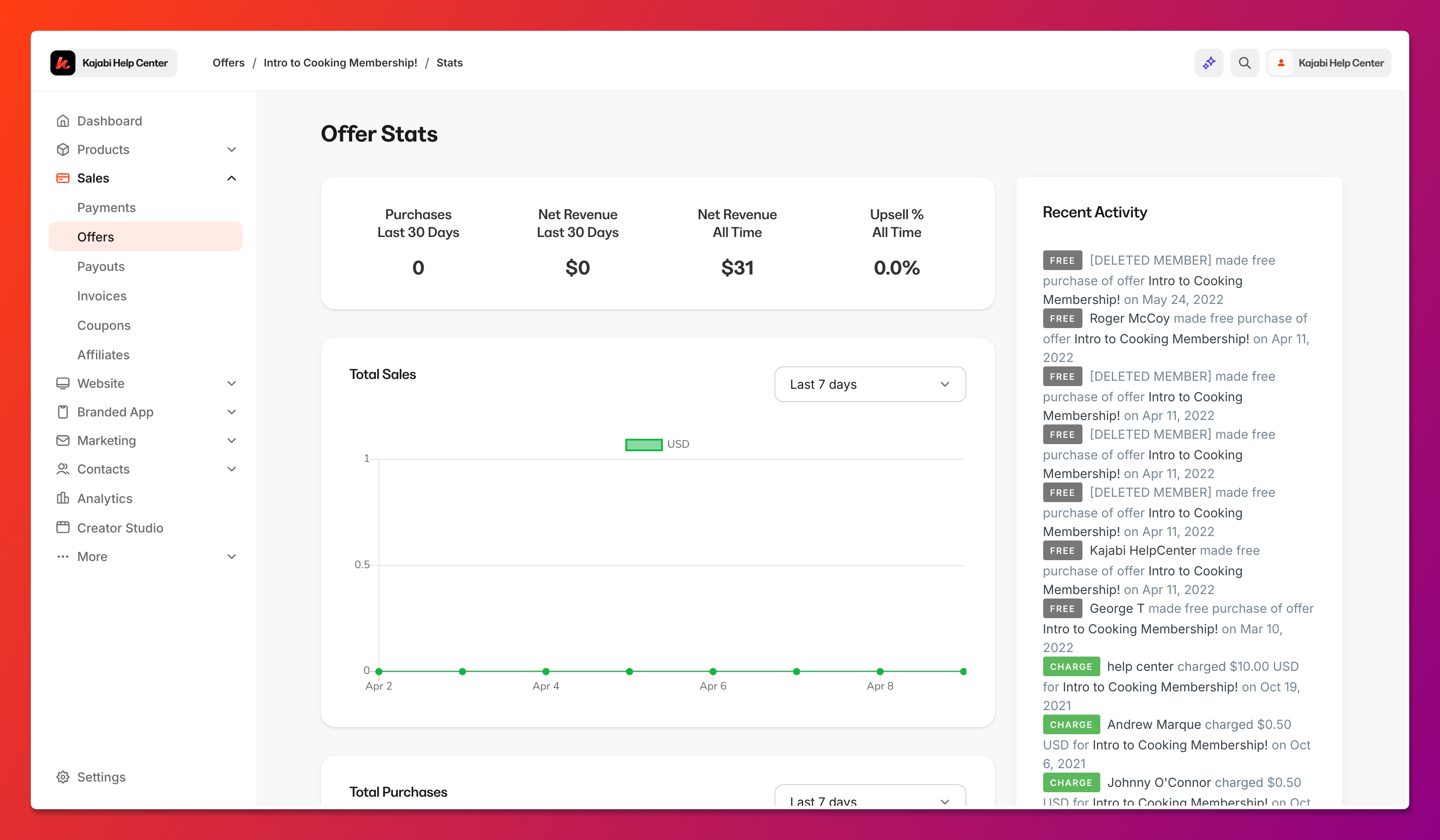This screenshot has width=1440, height=840.
Task: Open Payouts in the Sales menu
Action: click(100, 266)
